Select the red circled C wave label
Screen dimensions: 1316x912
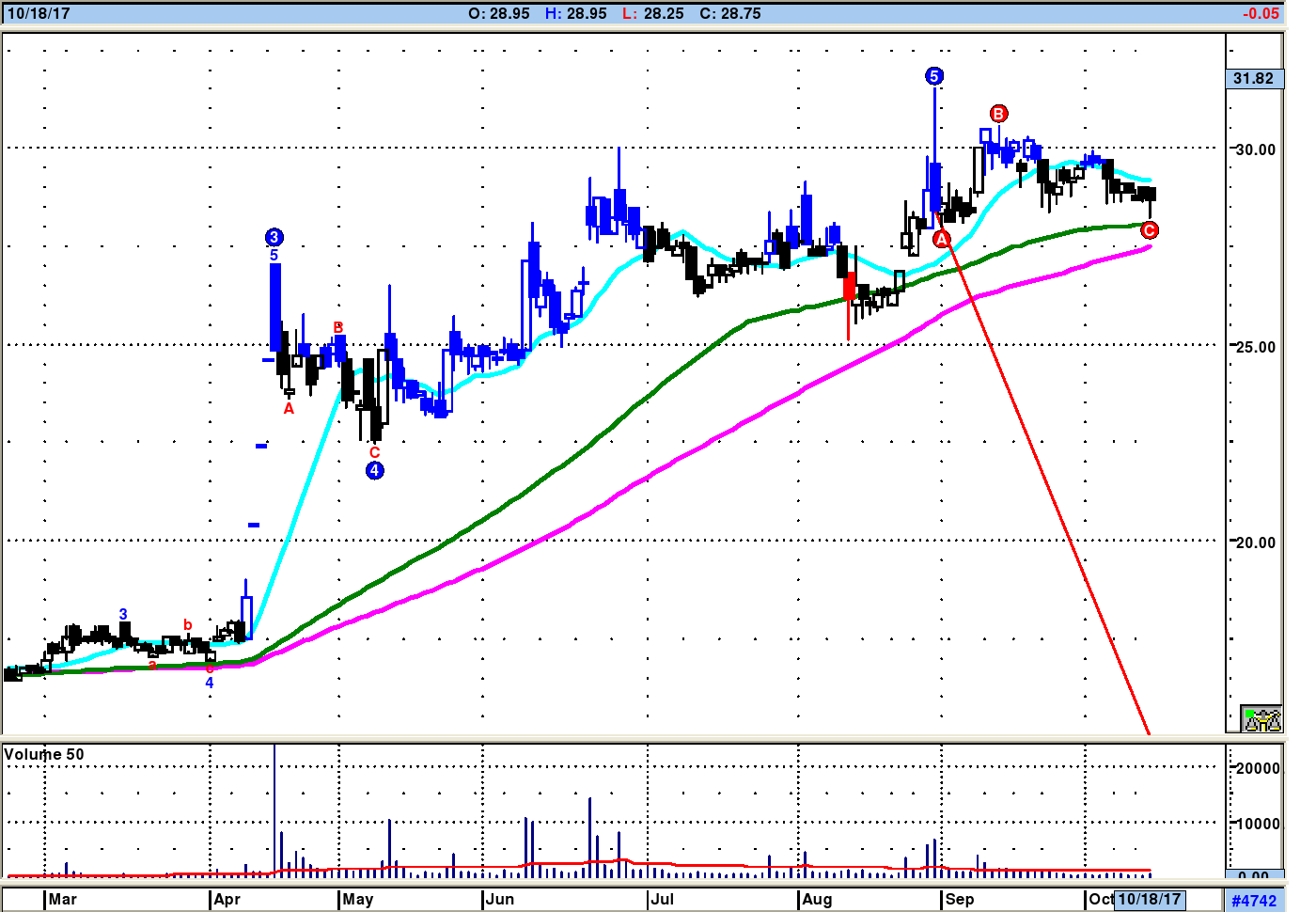point(1149,230)
